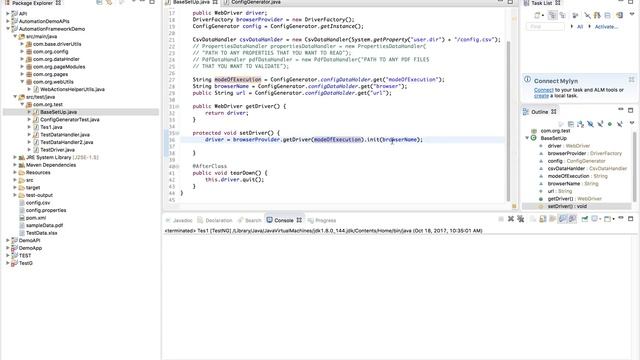Select TestDriver.java file
This screenshot has width=640, height=360.
coord(57,150)
